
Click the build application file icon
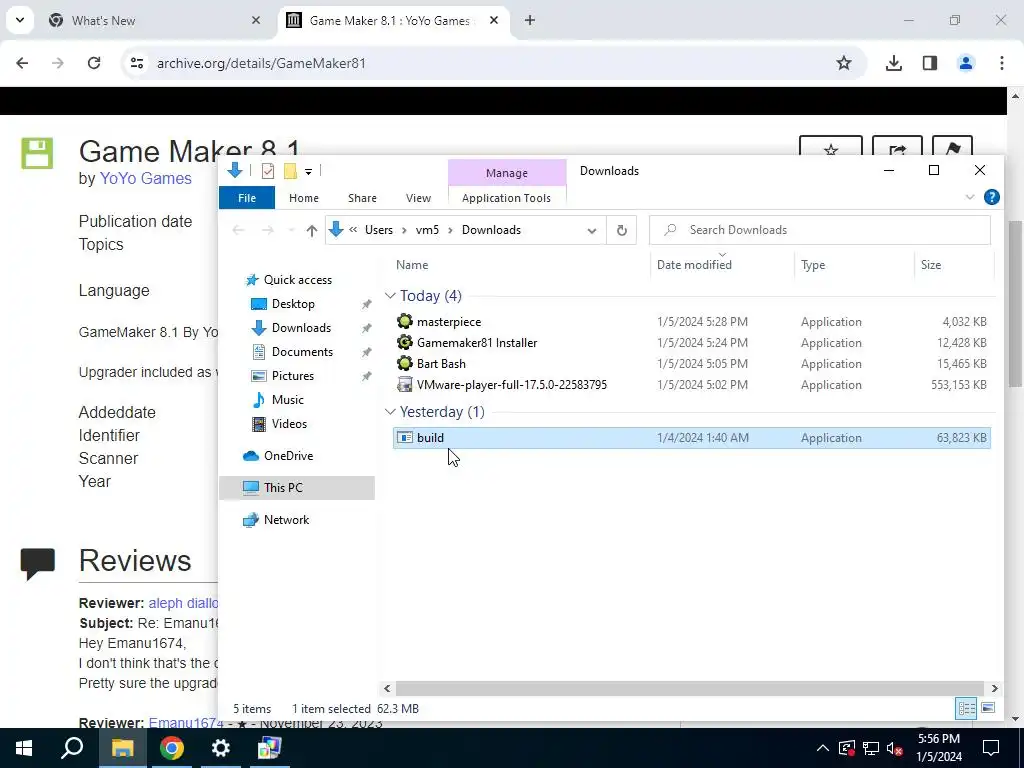point(405,438)
